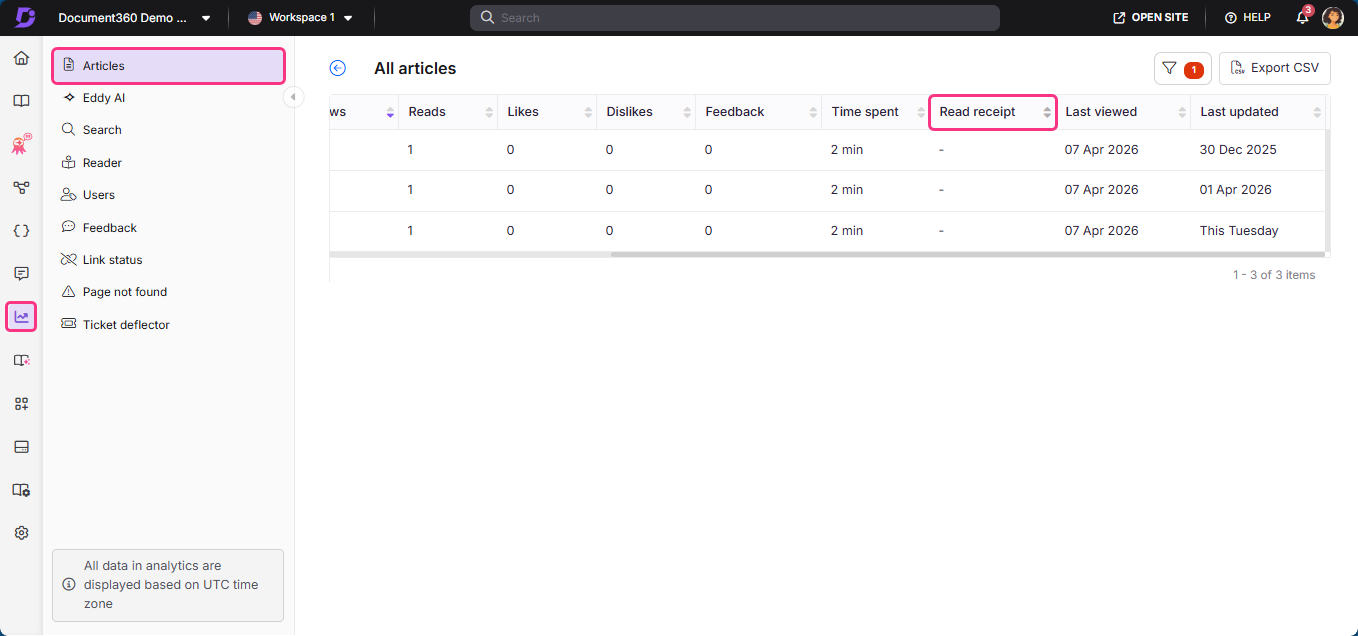Image resolution: width=1358 pixels, height=636 pixels.
Task: Click the Analytics chart icon in sidebar
Action: pos(21,316)
